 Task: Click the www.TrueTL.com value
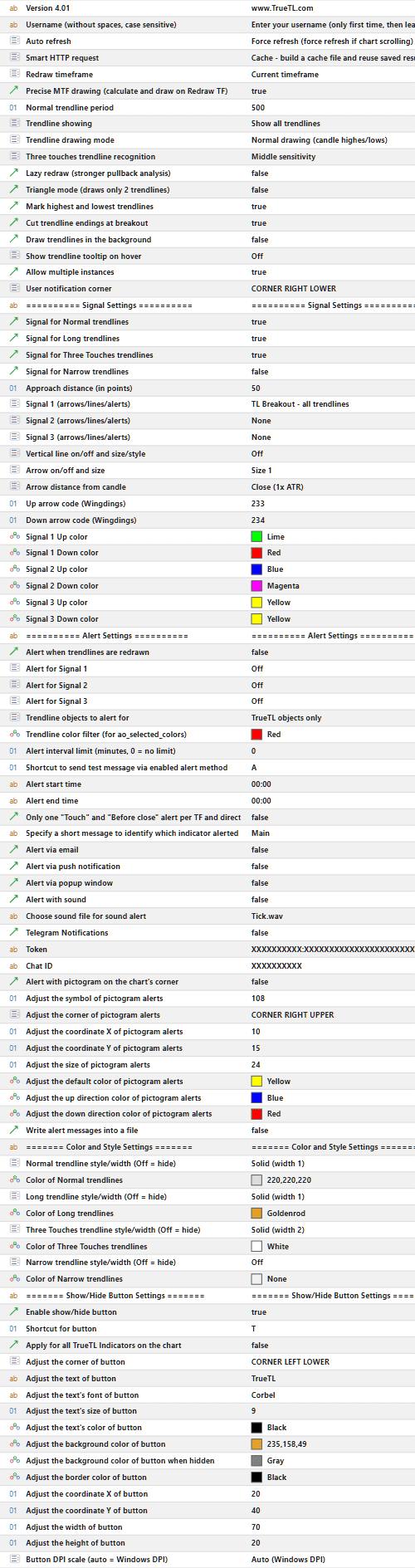(x=282, y=8)
